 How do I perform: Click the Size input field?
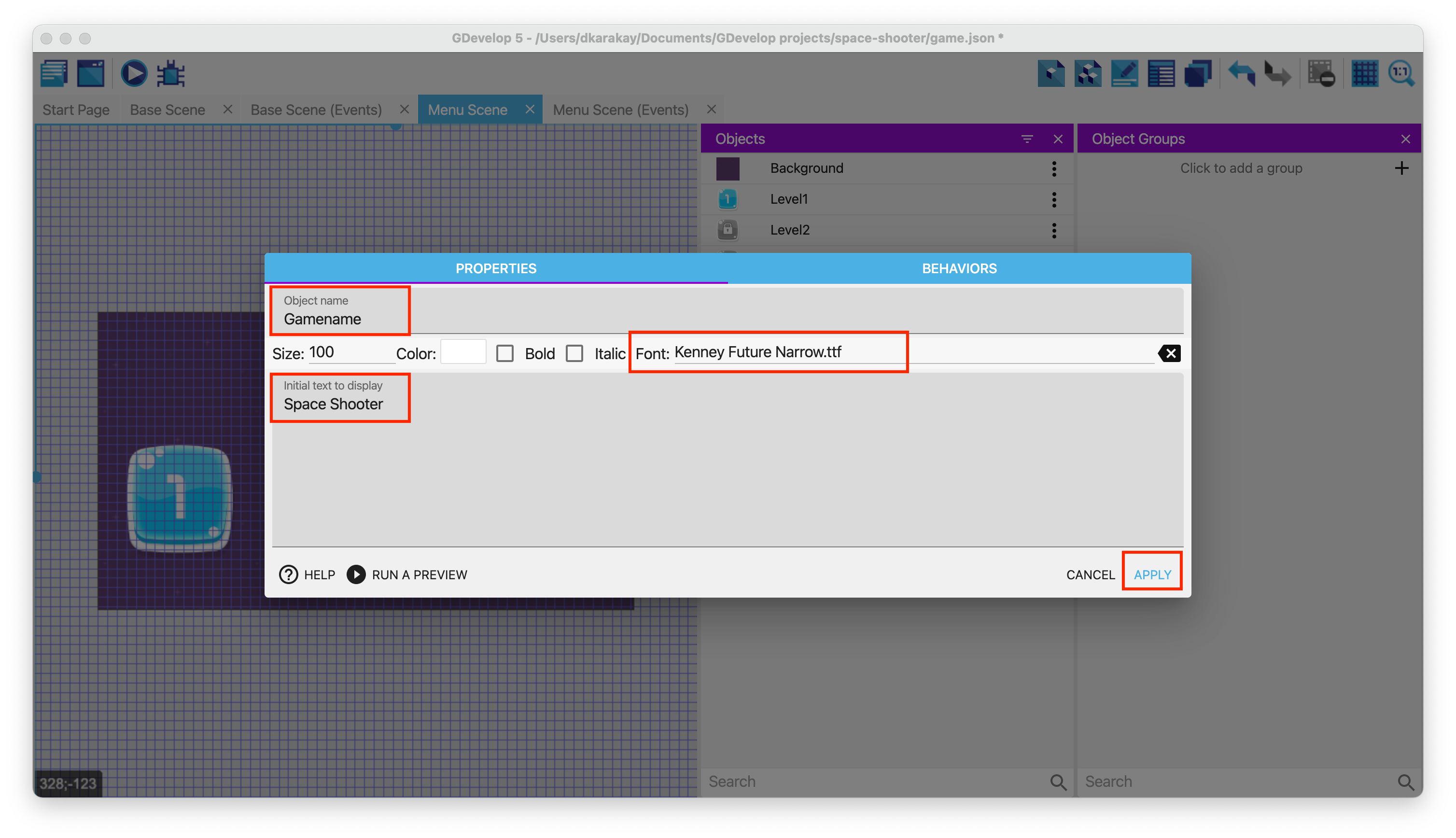coord(350,352)
